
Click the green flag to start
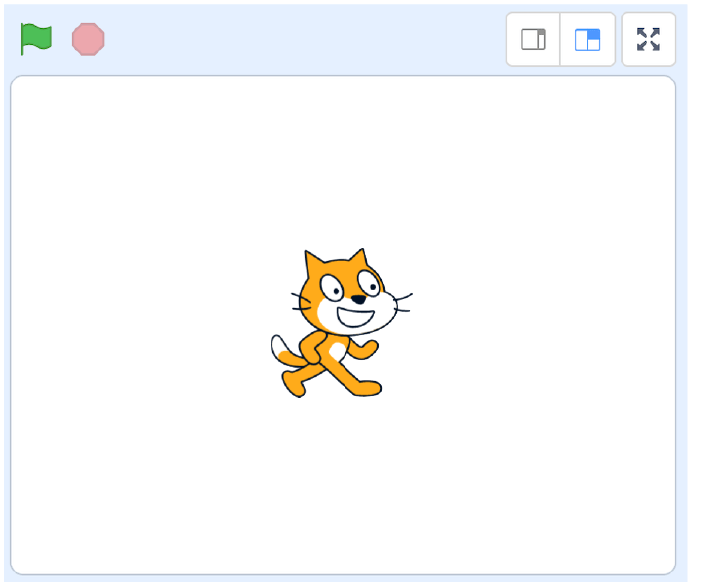click(36, 39)
